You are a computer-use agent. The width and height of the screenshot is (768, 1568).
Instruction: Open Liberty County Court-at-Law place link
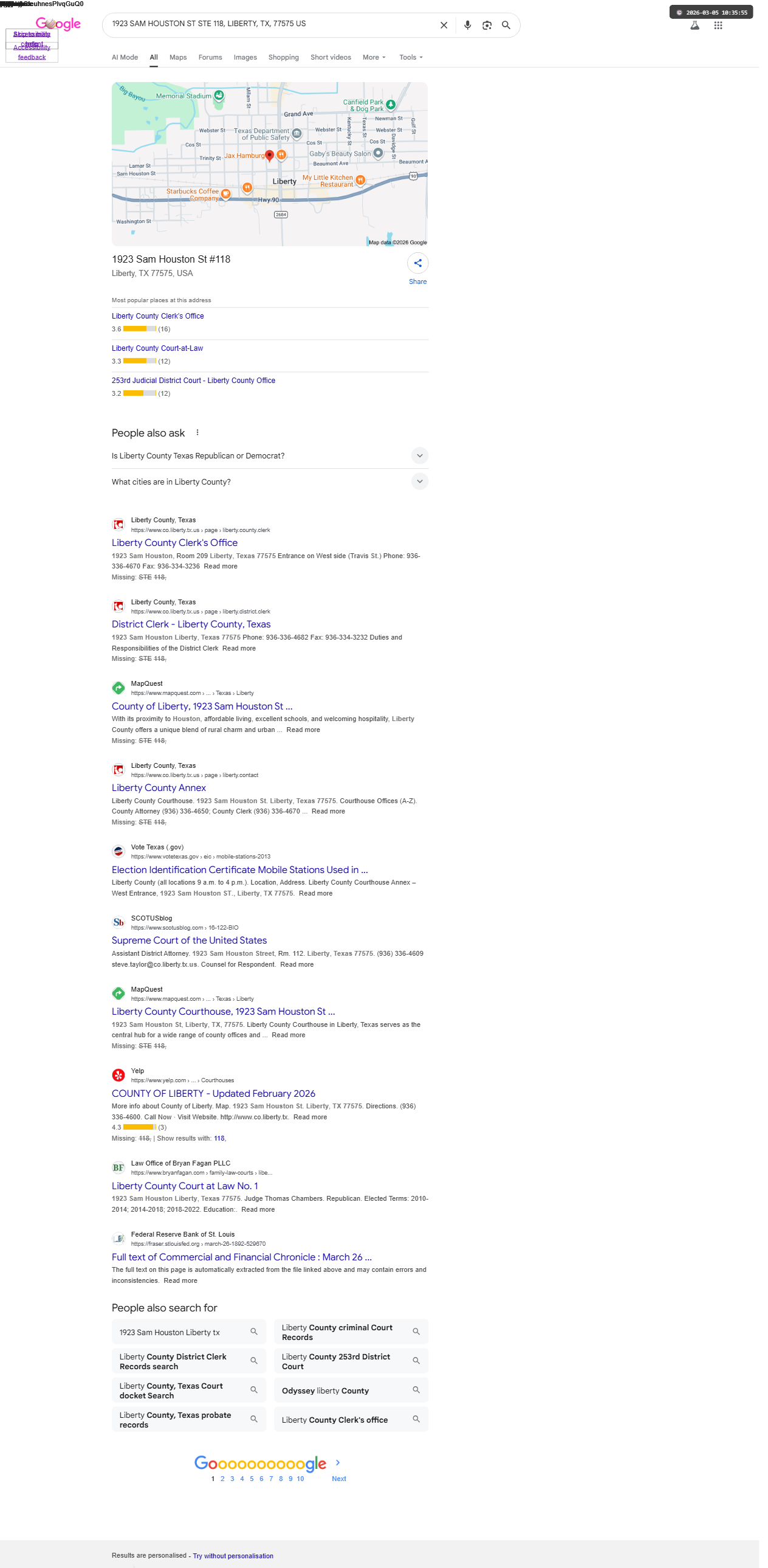157,348
